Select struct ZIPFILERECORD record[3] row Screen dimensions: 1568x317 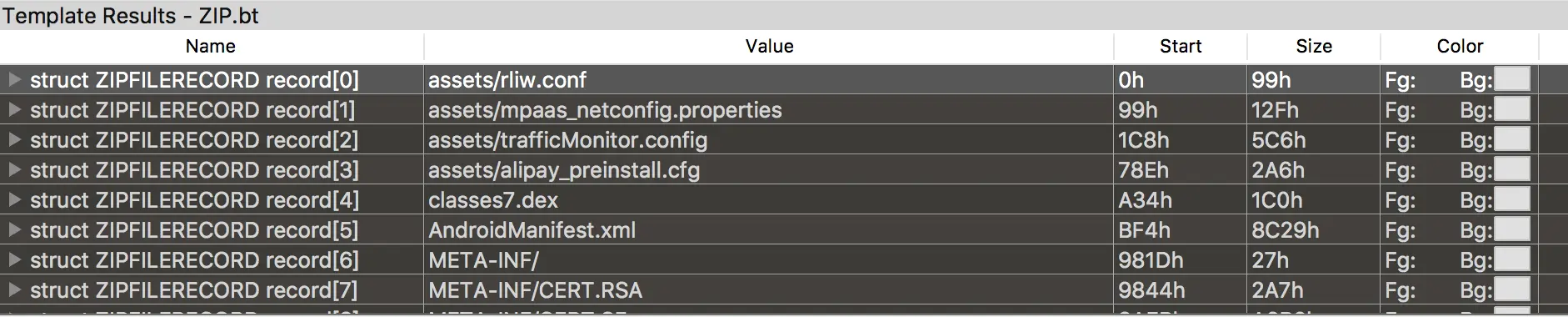[x=784, y=170]
